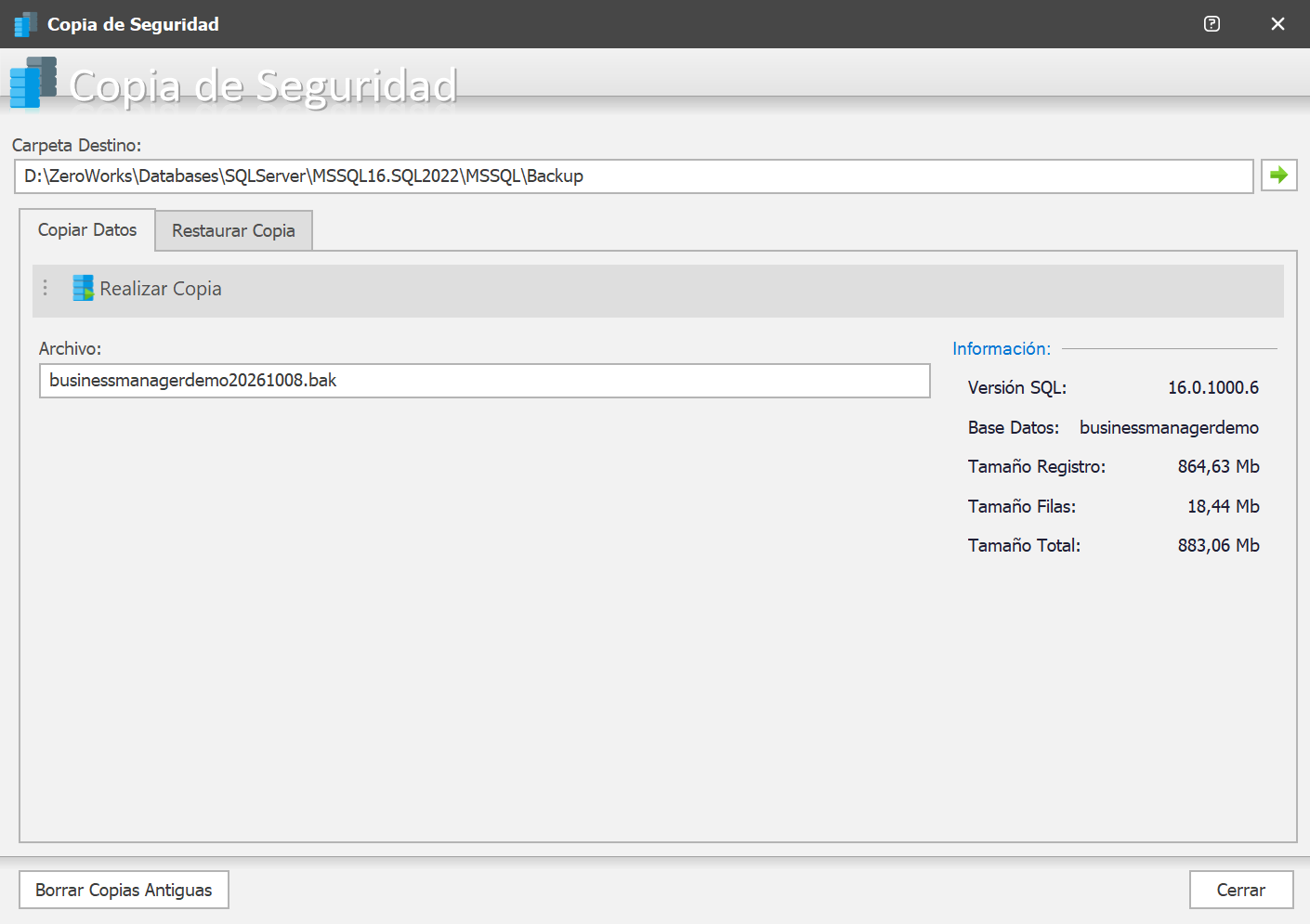Close the Copia de Seguridad window
This screenshot has height=924, width=1310.
click(x=1277, y=24)
